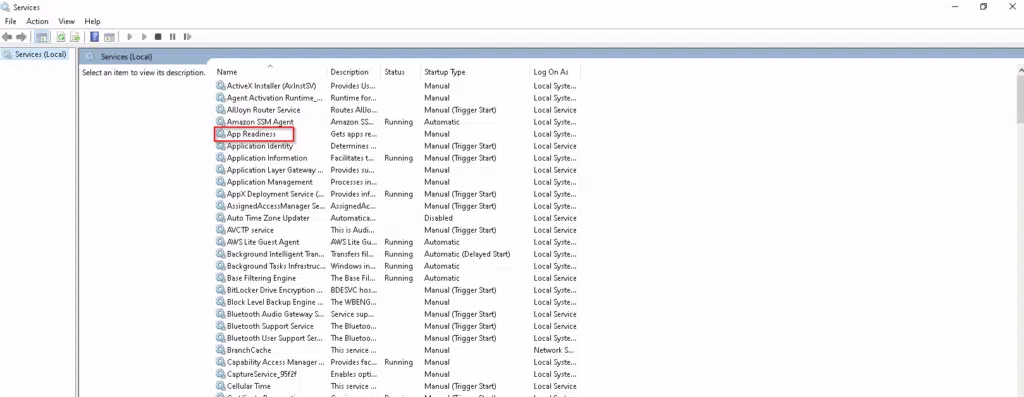This screenshot has height=397, width=1024.
Task: Click the Forward arrow in the toolbar
Action: pos(22,37)
